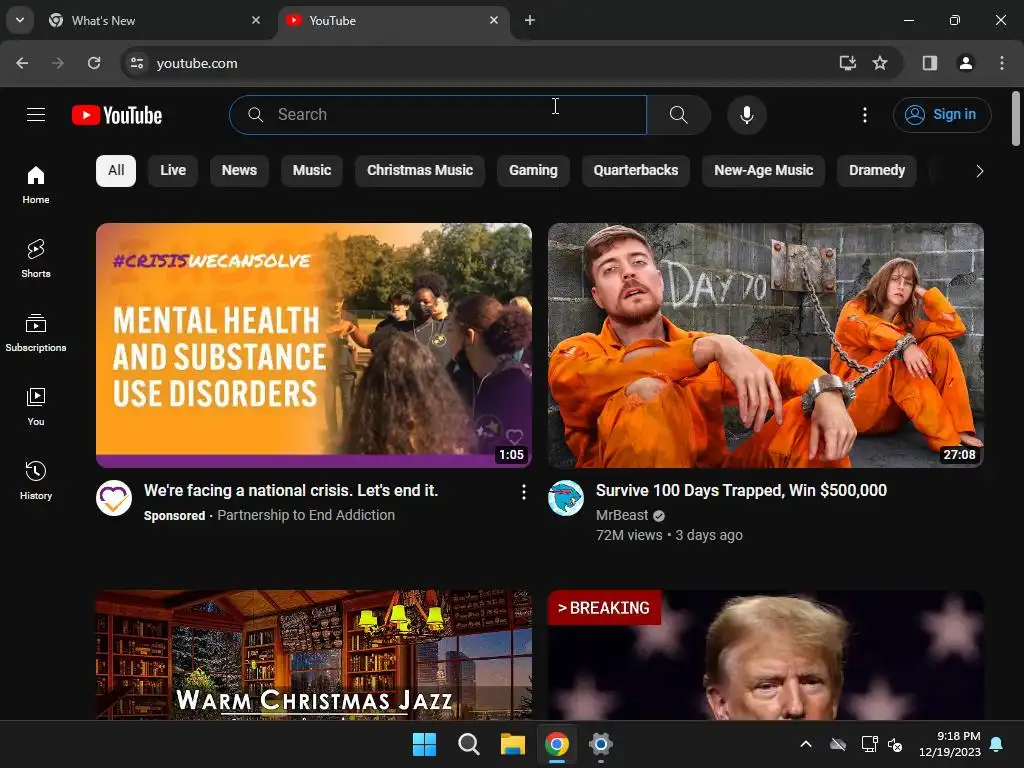Open Subscriptions in sidebar
1024x768 pixels.
[x=36, y=332]
